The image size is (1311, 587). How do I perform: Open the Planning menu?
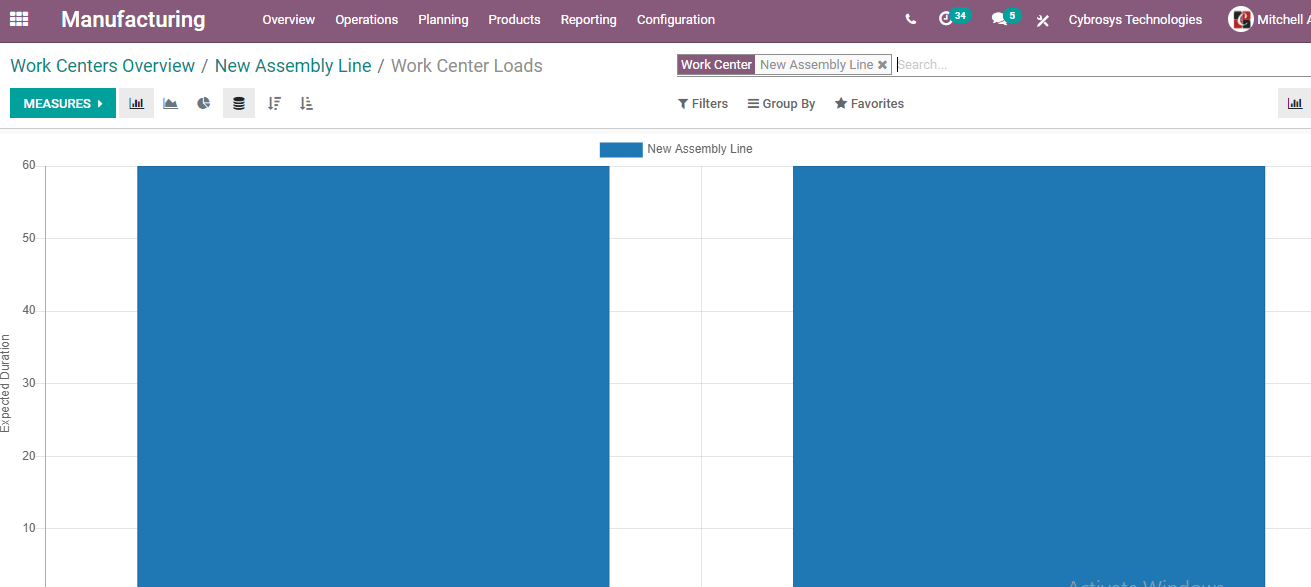point(443,20)
